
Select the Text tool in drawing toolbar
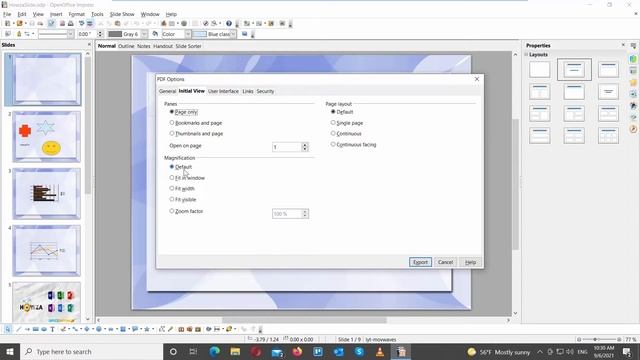tap(52, 329)
